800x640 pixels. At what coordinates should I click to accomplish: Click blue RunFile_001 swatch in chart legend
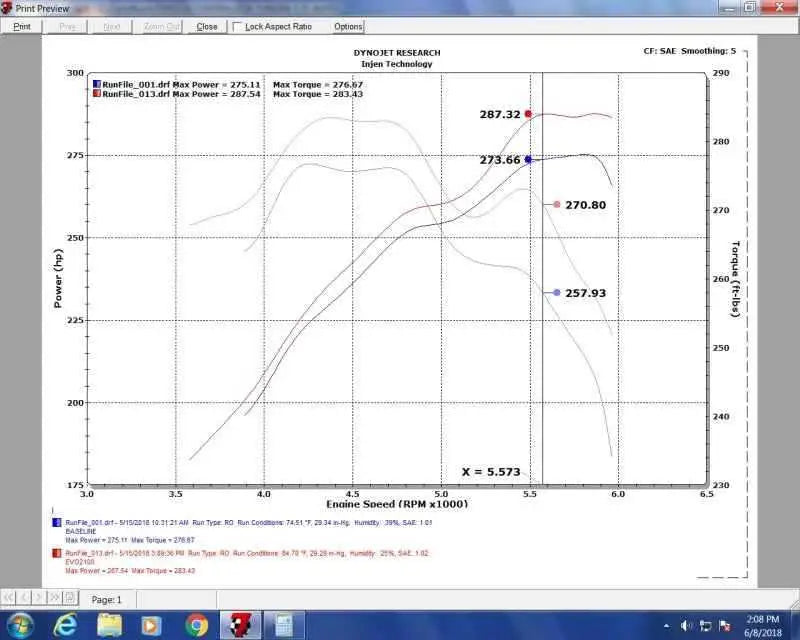point(96,85)
